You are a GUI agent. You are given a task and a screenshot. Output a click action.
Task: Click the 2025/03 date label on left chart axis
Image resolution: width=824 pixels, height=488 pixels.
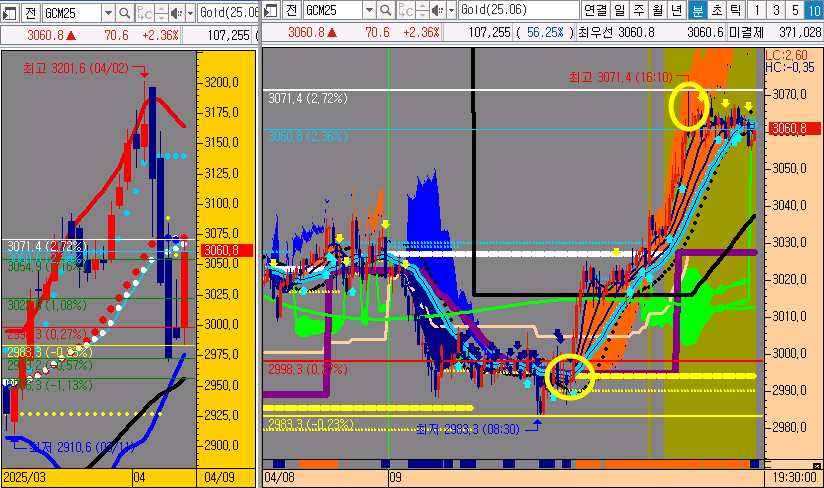point(25,477)
